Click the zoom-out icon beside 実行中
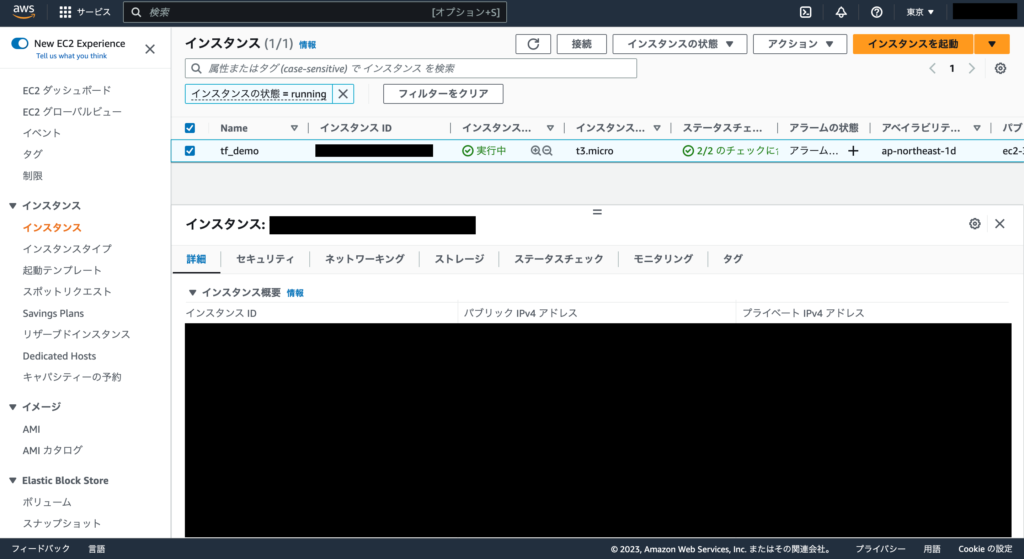 pyautogui.click(x=547, y=150)
